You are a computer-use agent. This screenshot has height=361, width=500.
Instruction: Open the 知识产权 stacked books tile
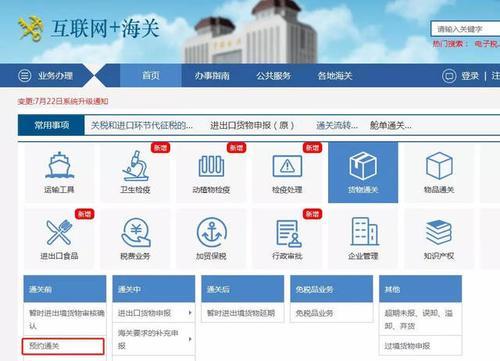pyautogui.click(x=439, y=238)
